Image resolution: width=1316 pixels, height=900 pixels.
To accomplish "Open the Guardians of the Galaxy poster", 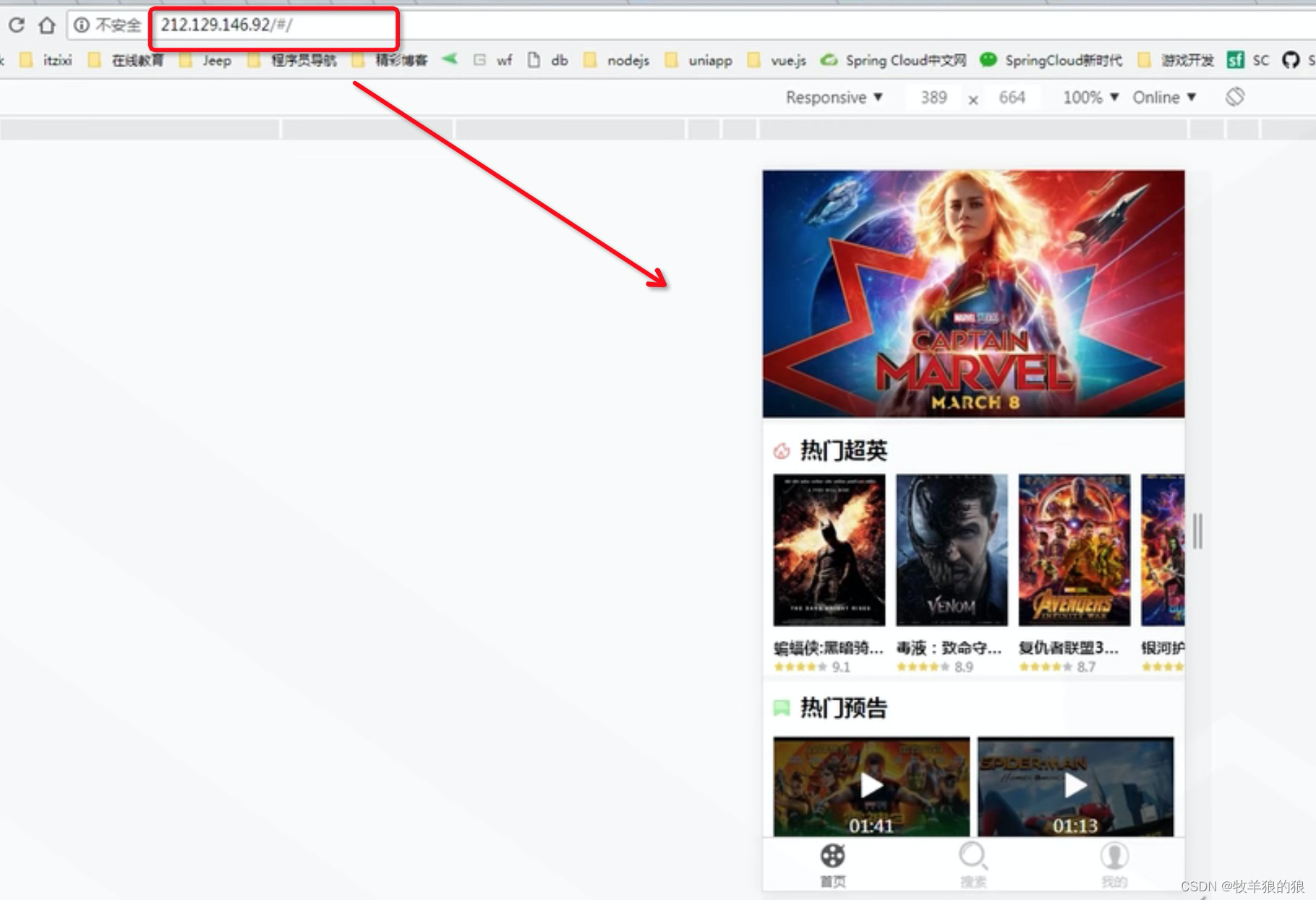I will (1163, 550).
